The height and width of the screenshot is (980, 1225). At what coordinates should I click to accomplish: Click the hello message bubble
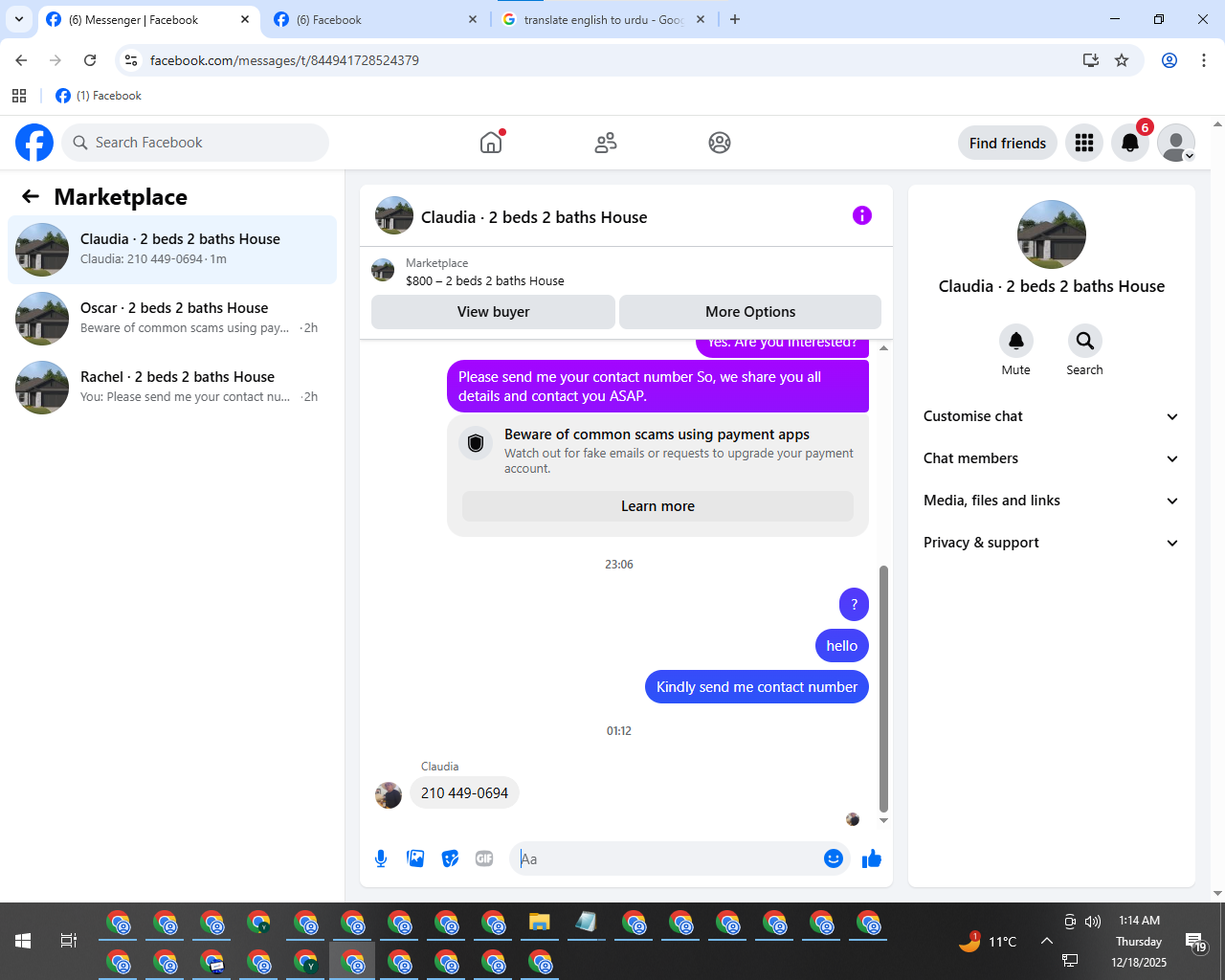coord(842,646)
